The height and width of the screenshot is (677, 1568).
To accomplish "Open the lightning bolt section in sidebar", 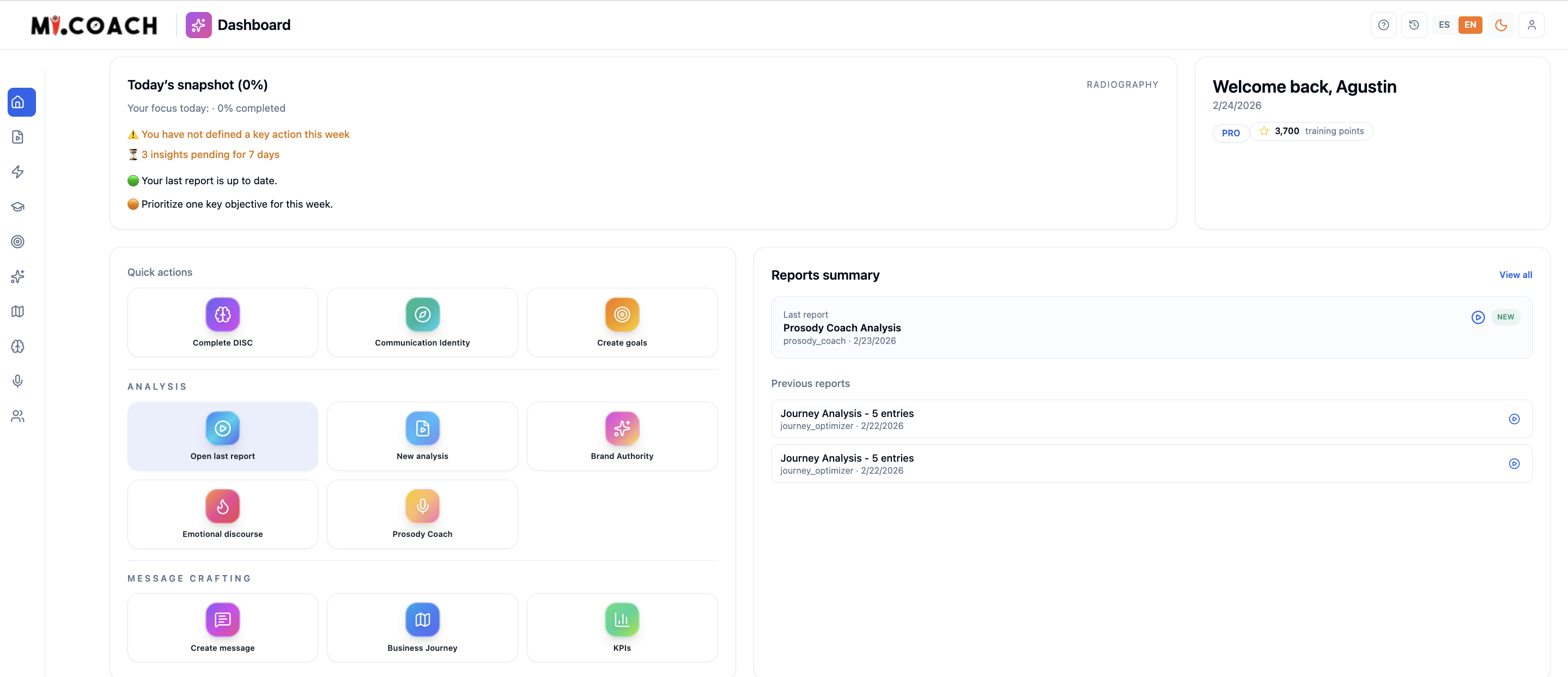I will pyautogui.click(x=17, y=172).
